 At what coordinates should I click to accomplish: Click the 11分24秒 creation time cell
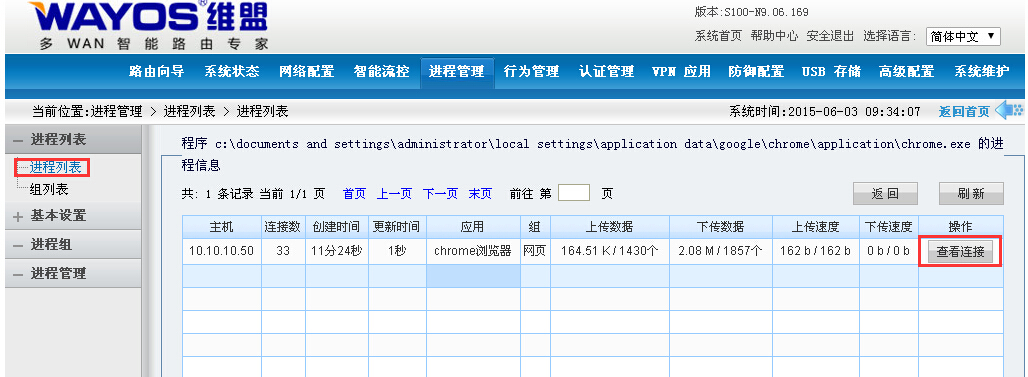pos(336,251)
